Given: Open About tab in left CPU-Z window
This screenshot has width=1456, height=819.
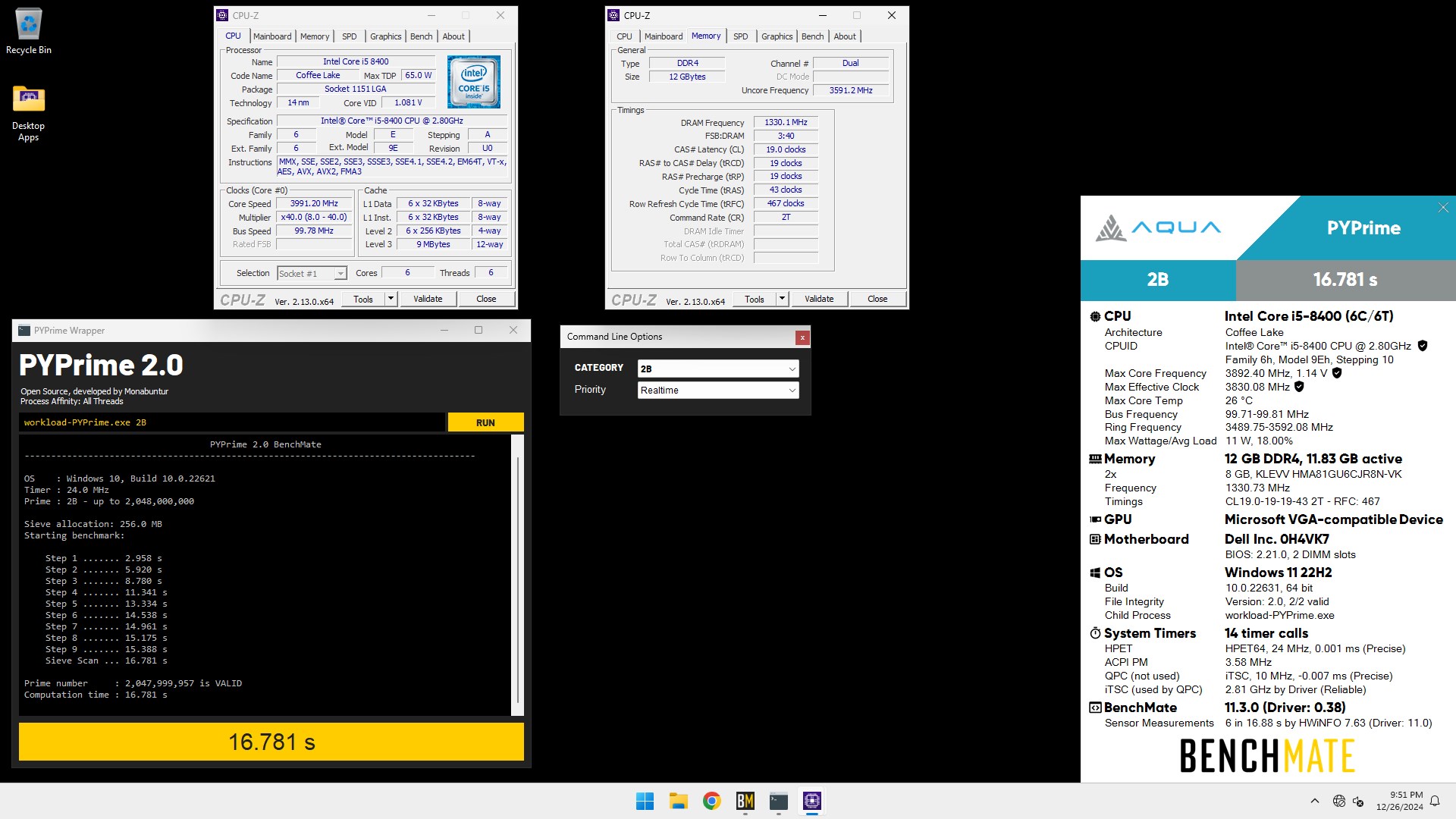Looking at the screenshot, I should (x=453, y=36).
